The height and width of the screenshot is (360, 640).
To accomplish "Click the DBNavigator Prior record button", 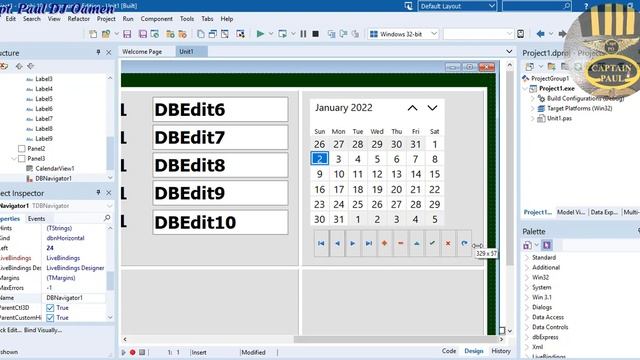I will tap(337, 243).
